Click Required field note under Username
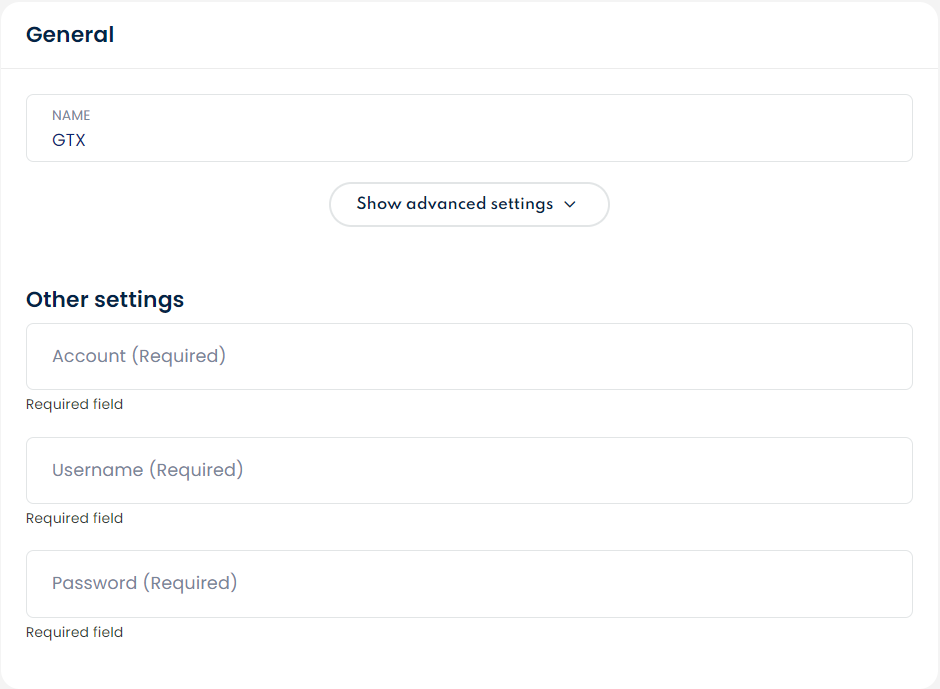The width and height of the screenshot is (940, 689). 74,518
